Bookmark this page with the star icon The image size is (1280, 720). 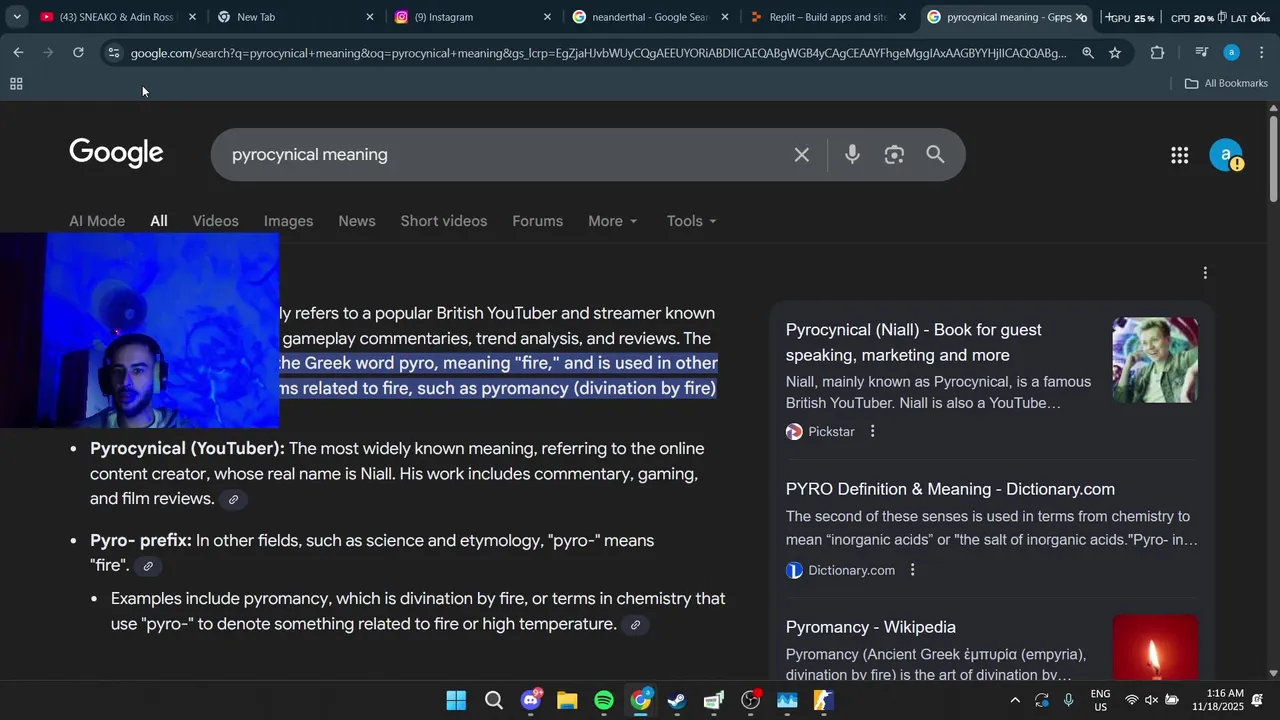(x=1115, y=53)
